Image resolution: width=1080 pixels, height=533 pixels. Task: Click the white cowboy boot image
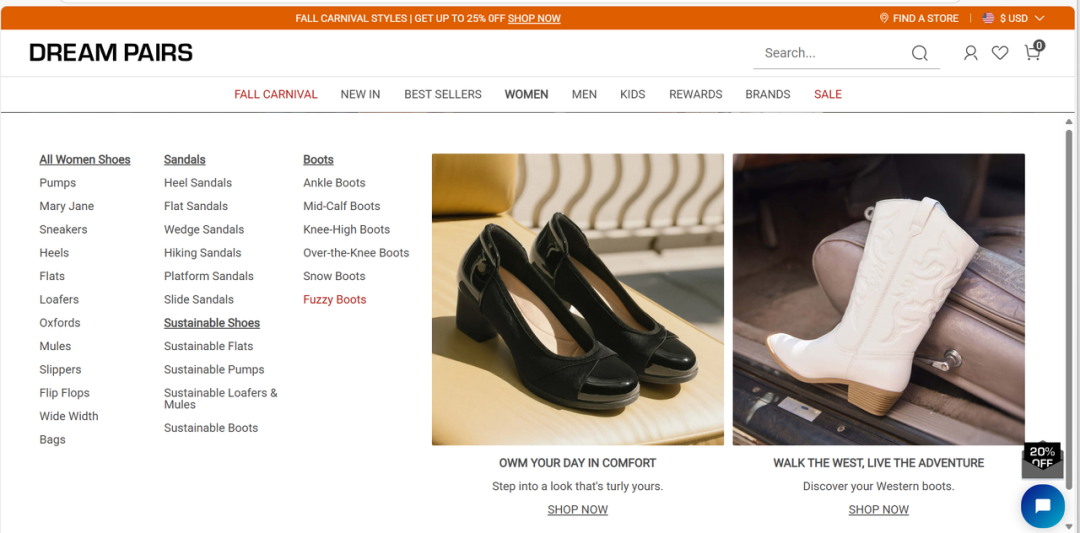click(x=878, y=299)
